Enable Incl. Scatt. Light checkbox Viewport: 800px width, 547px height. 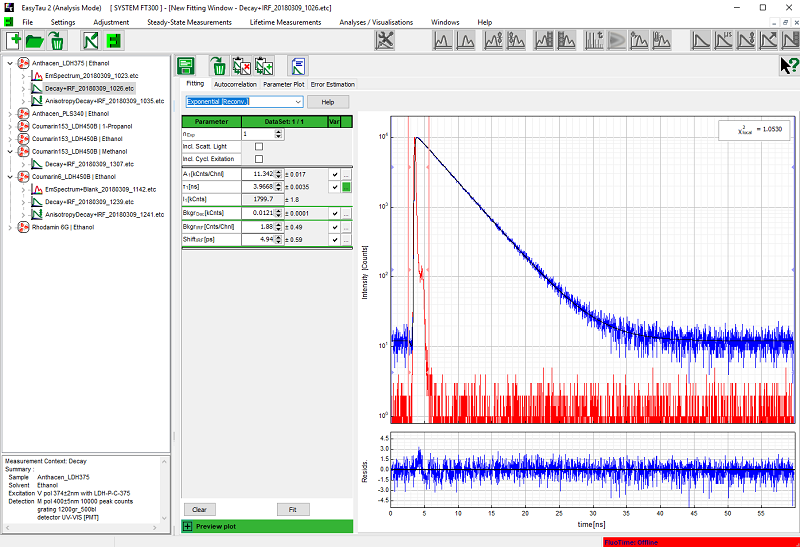coord(259,146)
